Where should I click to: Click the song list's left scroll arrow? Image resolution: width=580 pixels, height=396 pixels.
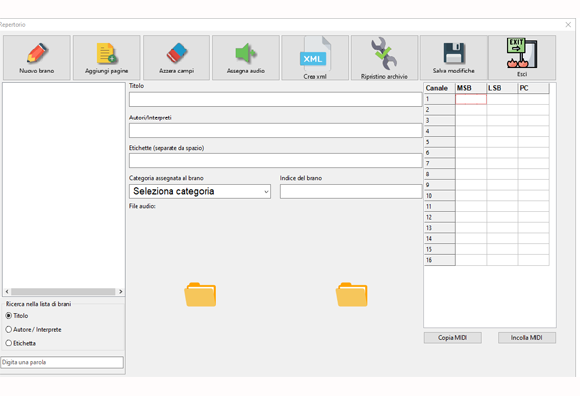click(x=7, y=292)
